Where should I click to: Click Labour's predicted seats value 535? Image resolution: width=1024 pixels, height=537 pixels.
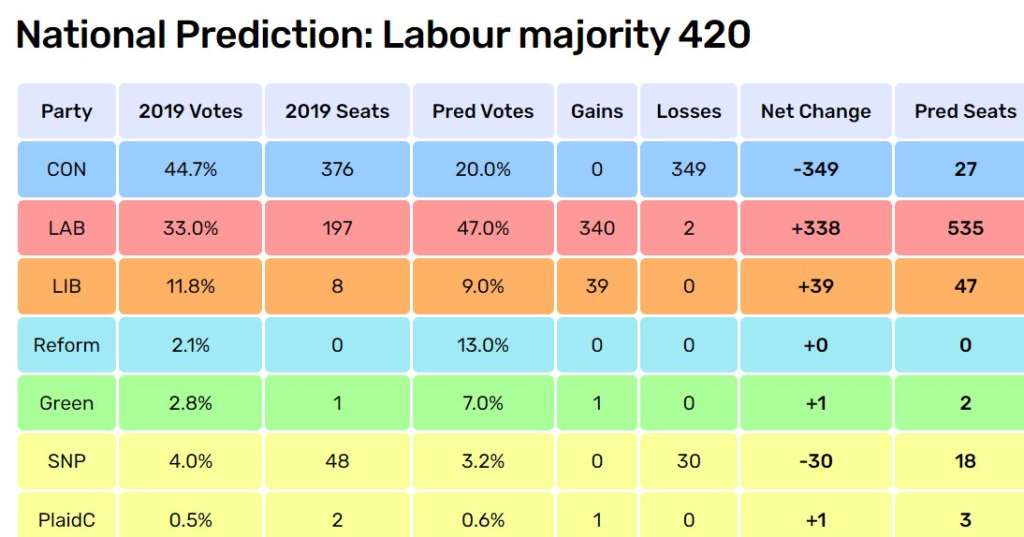(965, 228)
